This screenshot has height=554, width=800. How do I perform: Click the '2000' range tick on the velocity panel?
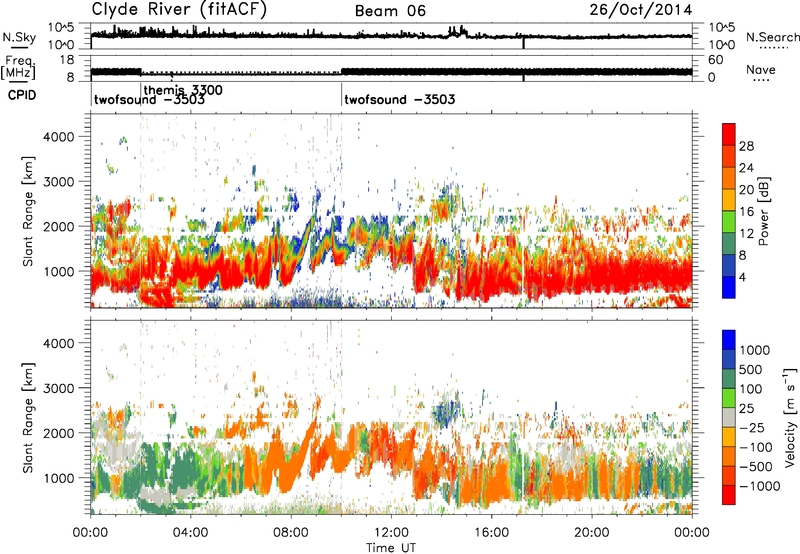58,433
